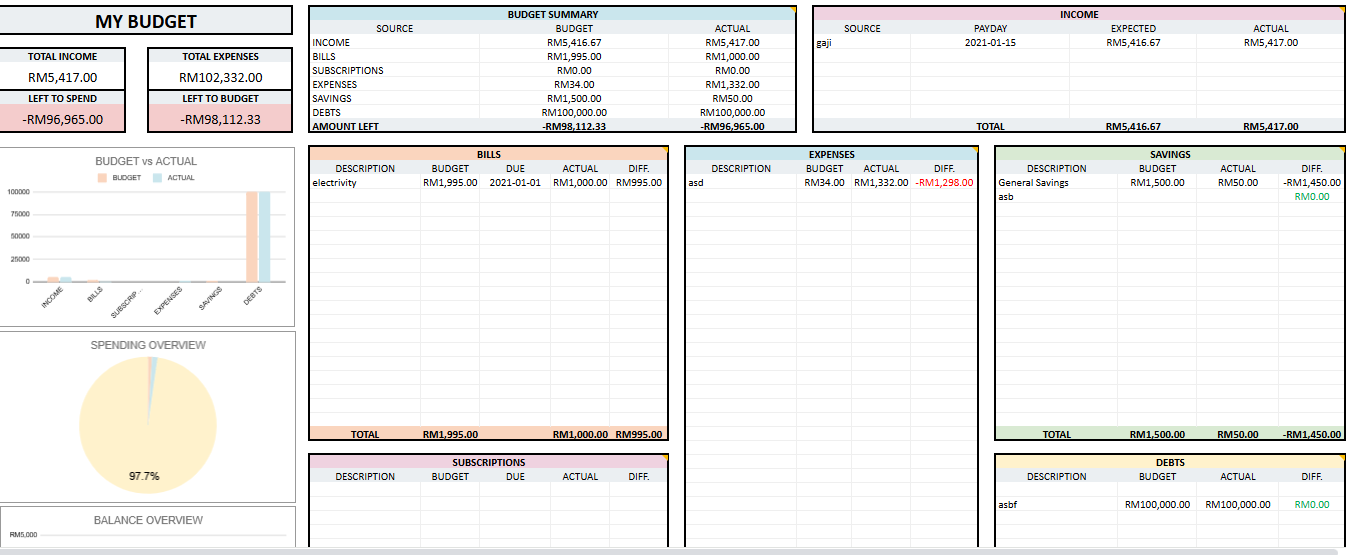Click the PAYDAY column header
The width and height of the screenshot is (1346, 555).
[990, 29]
